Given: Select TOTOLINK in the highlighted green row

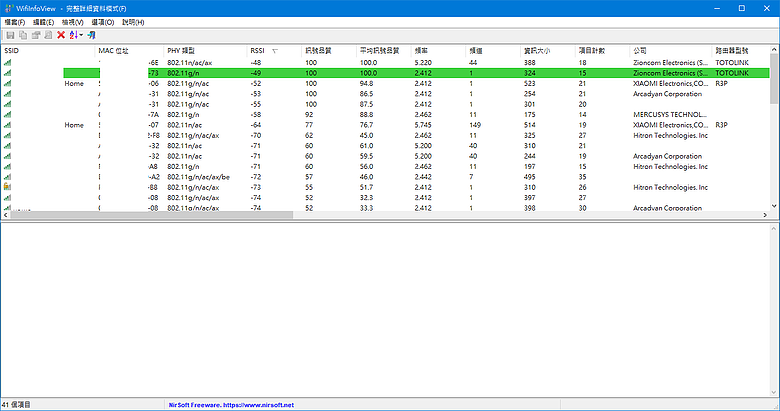Looking at the screenshot, I should pos(732,73).
